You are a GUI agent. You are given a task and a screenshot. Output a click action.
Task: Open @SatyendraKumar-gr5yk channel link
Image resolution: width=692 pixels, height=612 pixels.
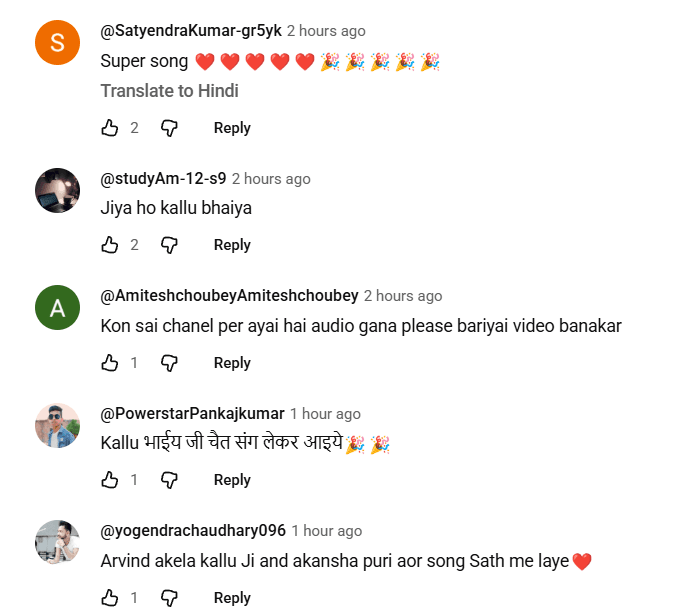click(191, 31)
